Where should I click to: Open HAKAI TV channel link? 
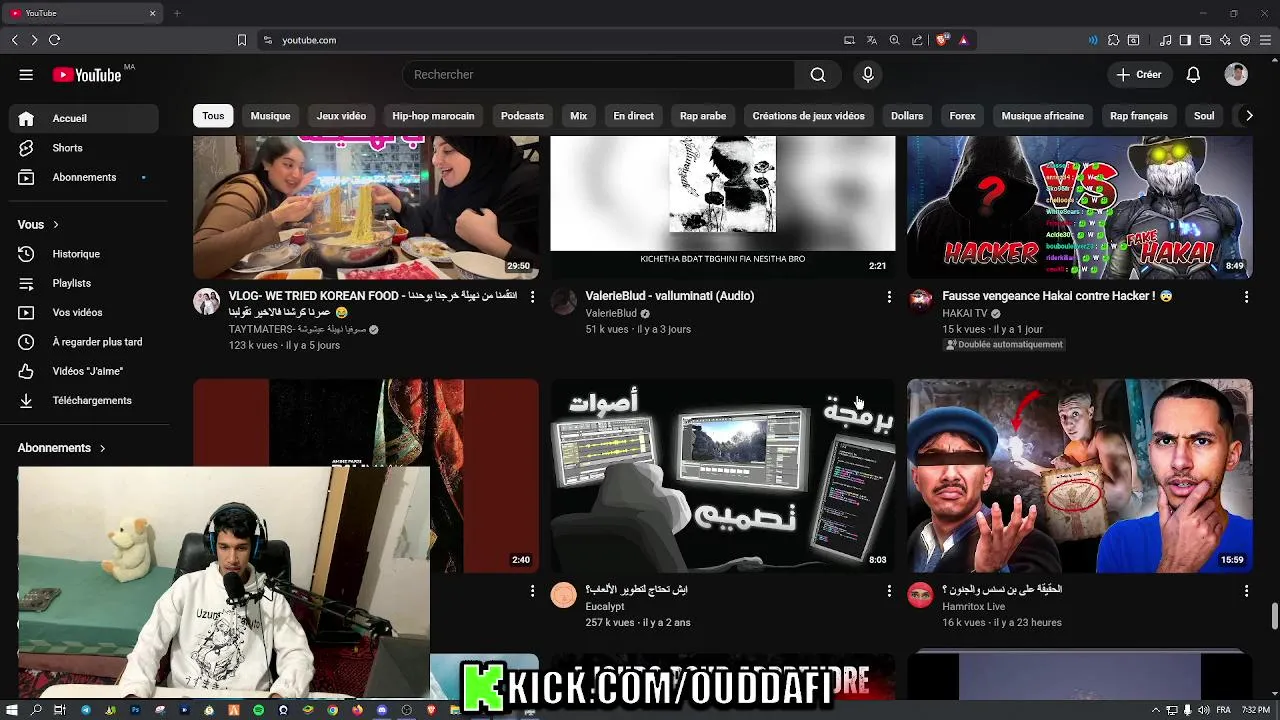click(964, 314)
